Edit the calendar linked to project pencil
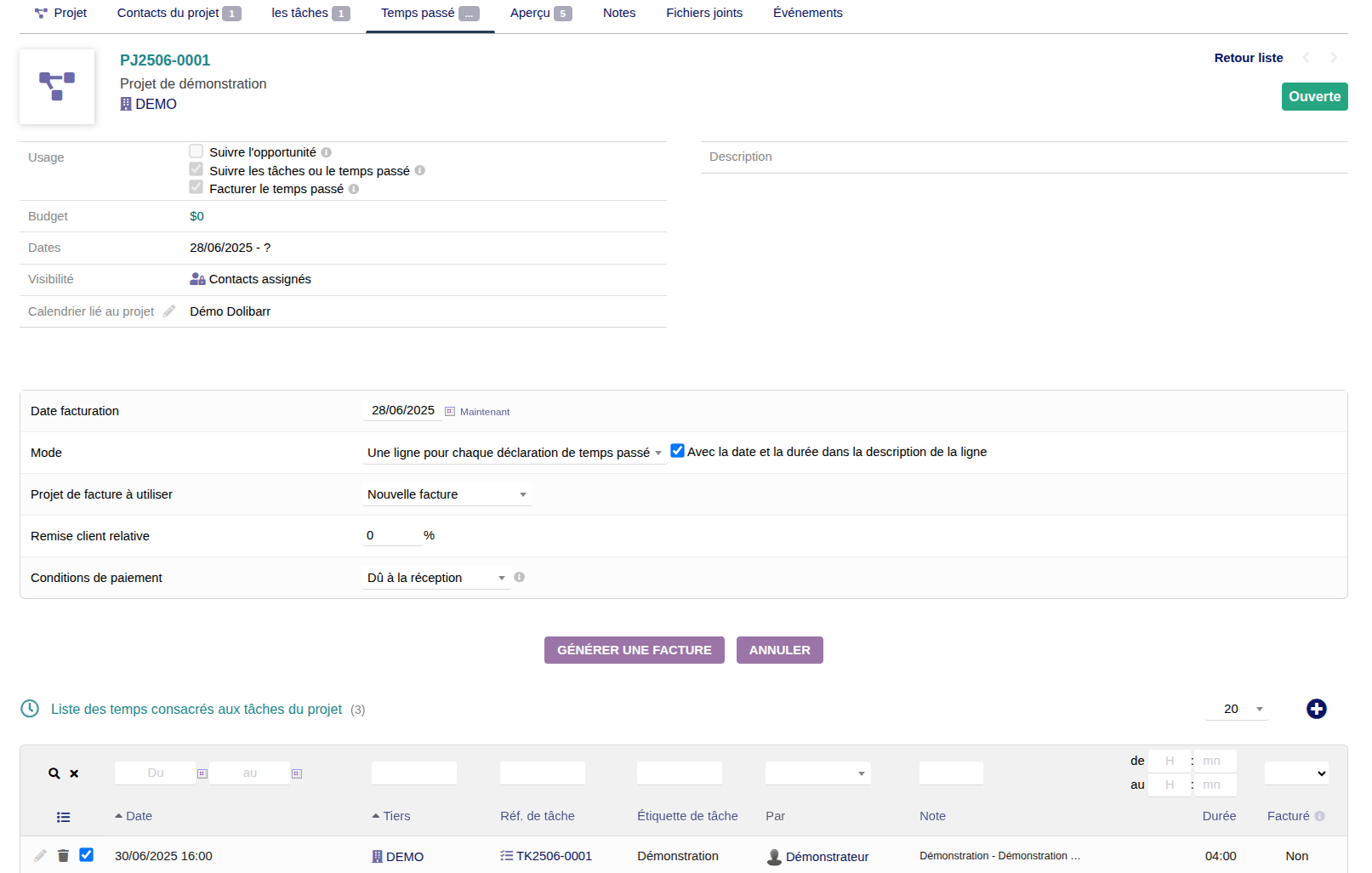The image size is (1372, 873). coord(169,311)
